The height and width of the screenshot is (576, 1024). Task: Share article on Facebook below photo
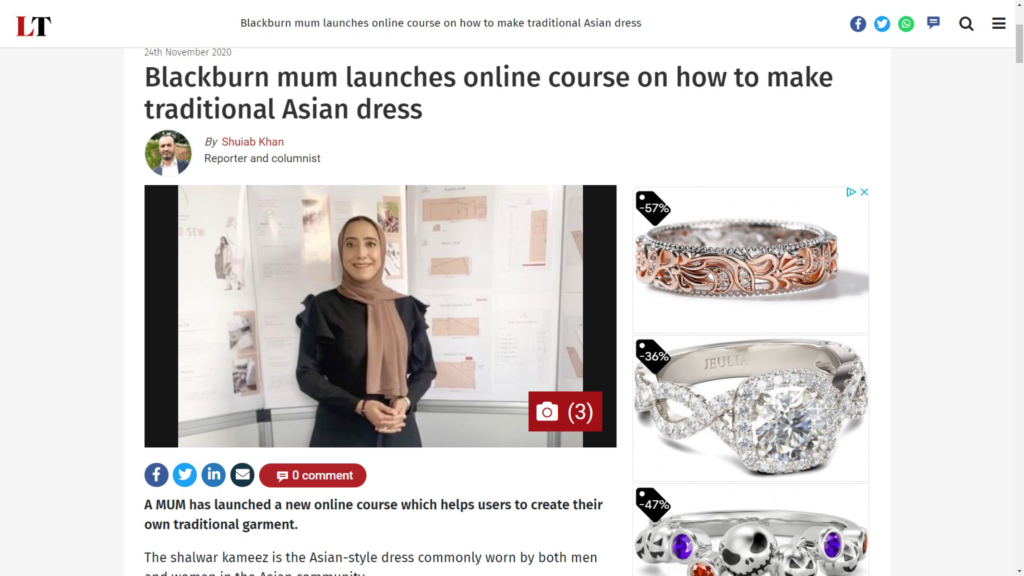[156, 475]
